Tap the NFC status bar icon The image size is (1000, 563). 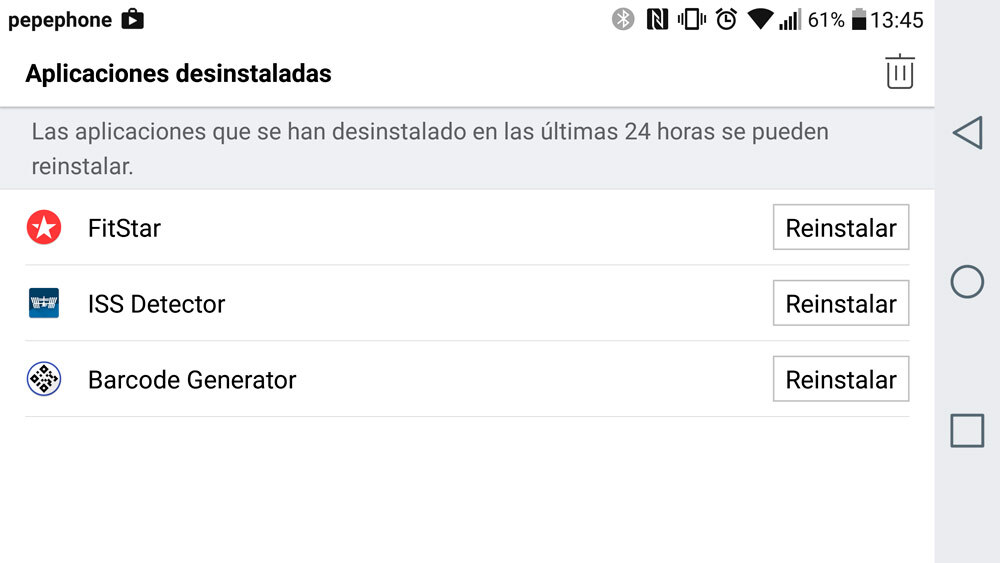(657, 19)
